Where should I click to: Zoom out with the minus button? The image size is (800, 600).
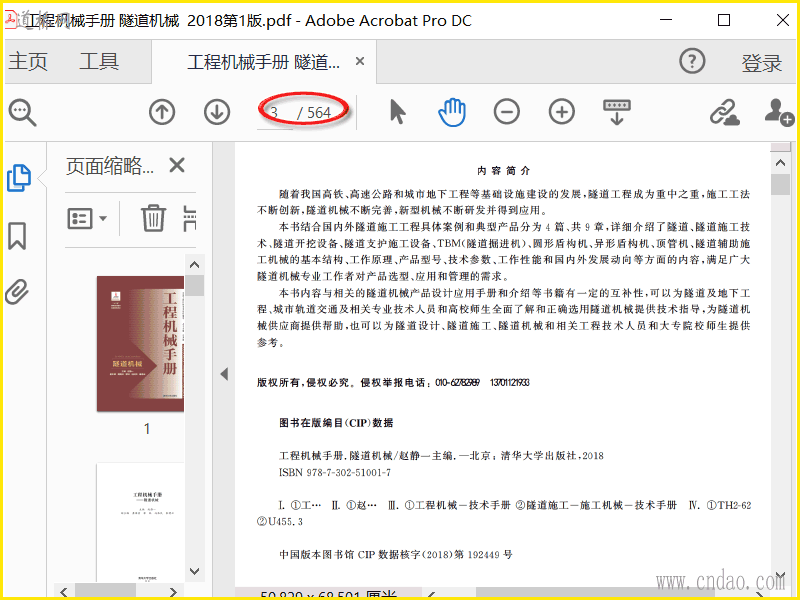[x=507, y=112]
